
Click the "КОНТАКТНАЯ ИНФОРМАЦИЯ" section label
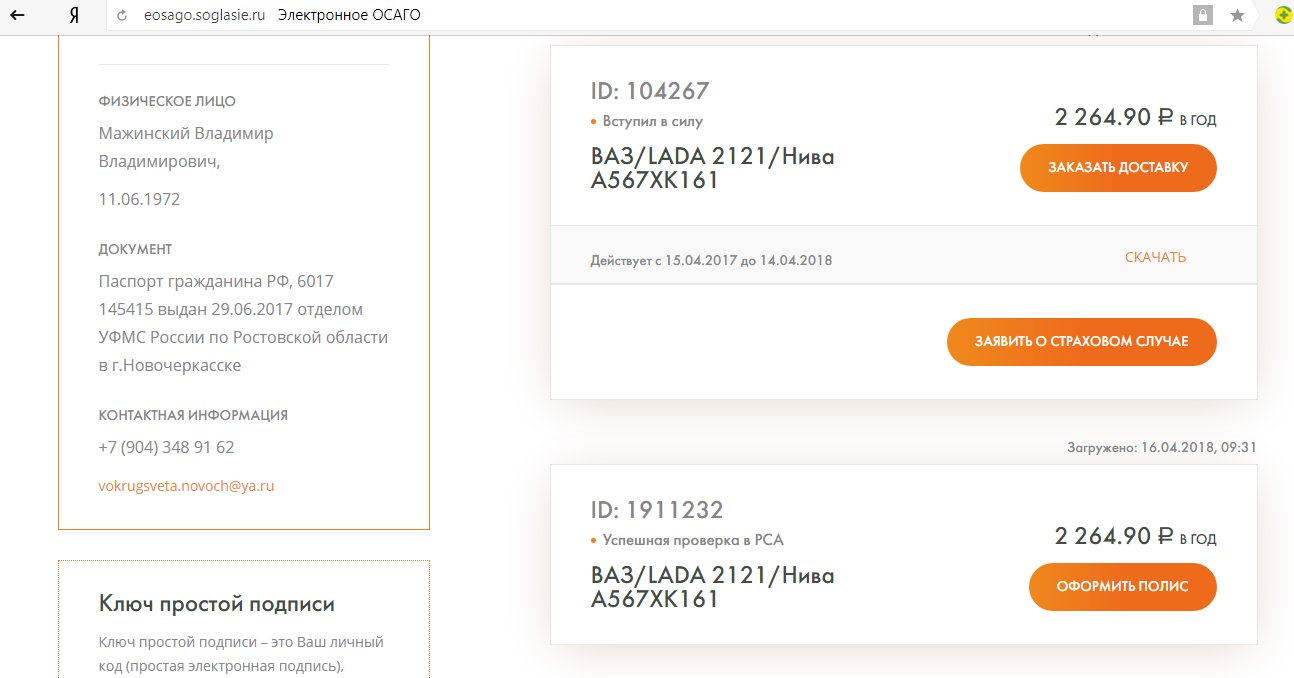[193, 415]
